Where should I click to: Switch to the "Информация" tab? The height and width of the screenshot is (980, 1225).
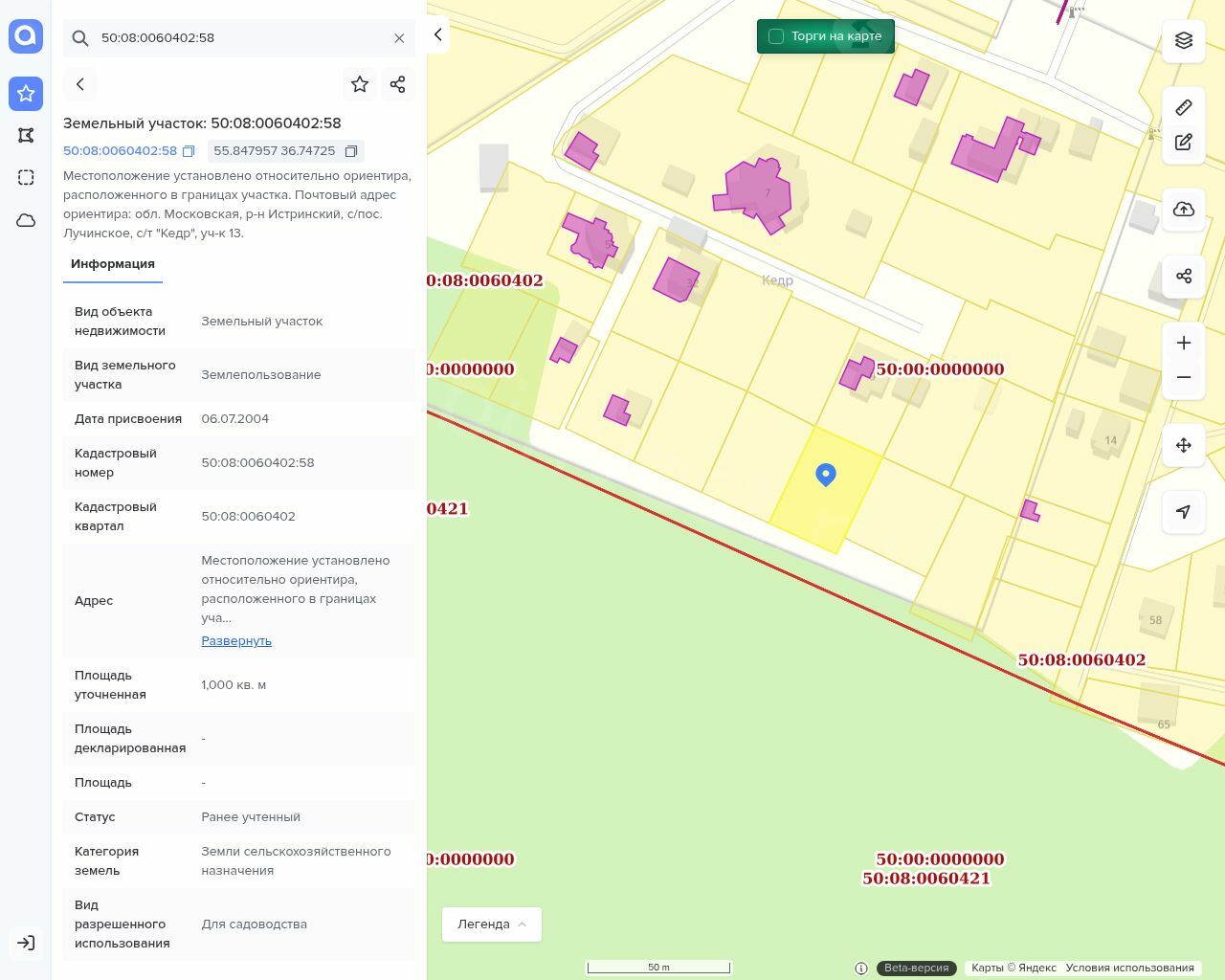(113, 264)
